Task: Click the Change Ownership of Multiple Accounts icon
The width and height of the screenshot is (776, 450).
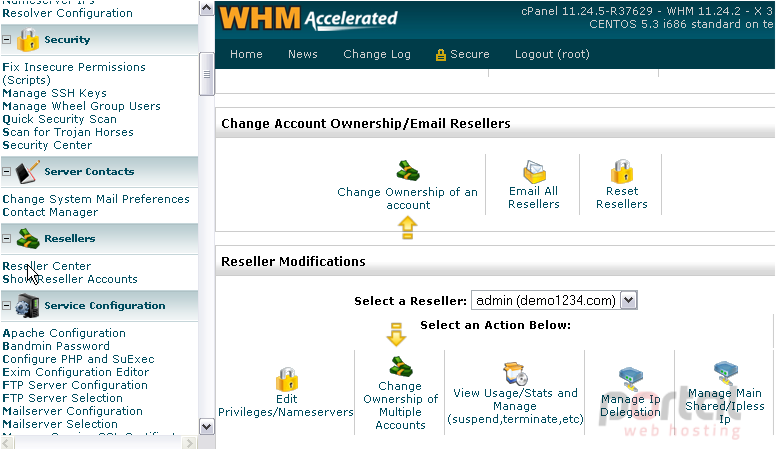Action: tap(400, 367)
